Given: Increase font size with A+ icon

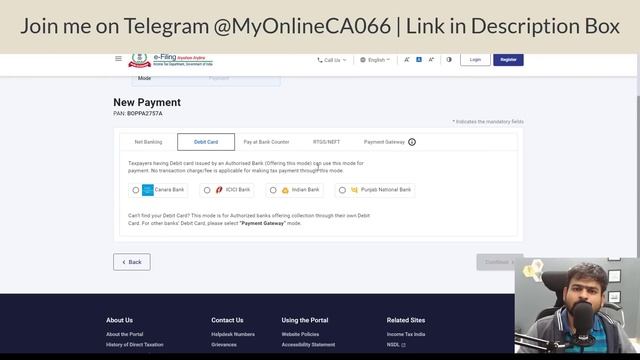Looking at the screenshot, I should tap(431, 60).
